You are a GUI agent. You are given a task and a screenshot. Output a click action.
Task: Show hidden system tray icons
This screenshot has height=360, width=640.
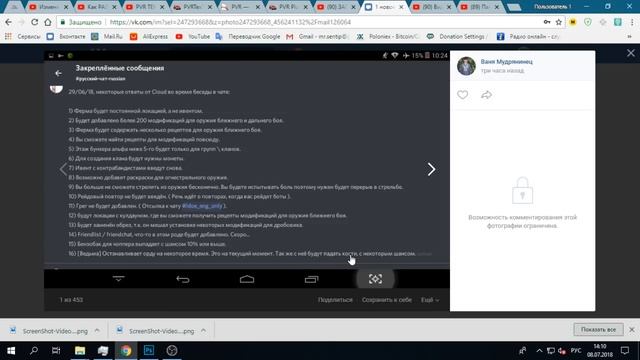tap(539, 351)
